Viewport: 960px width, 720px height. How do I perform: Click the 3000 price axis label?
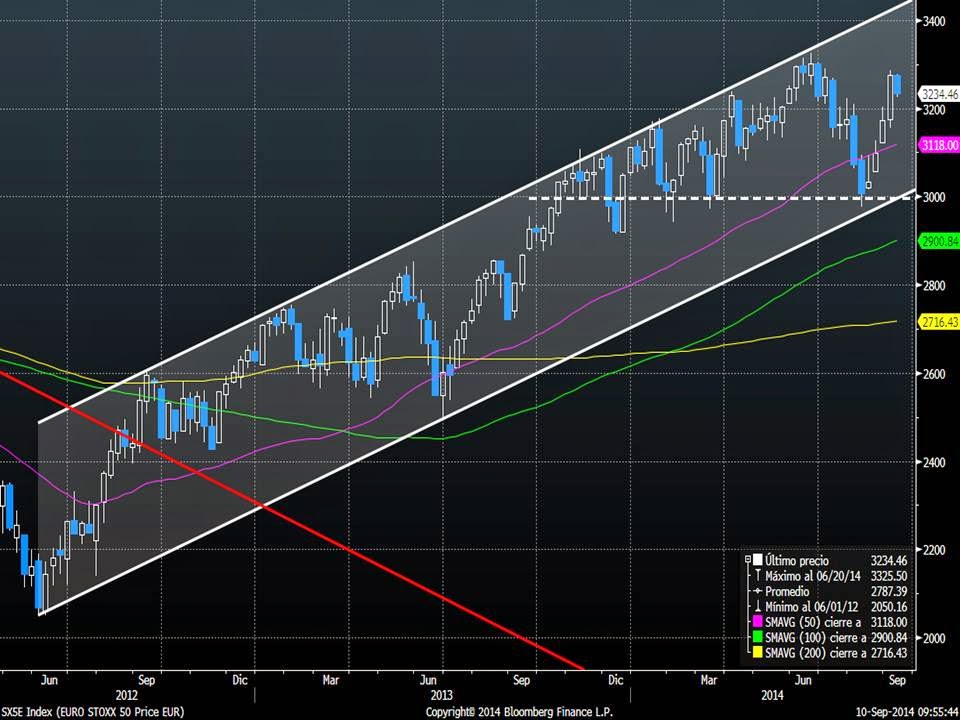933,197
